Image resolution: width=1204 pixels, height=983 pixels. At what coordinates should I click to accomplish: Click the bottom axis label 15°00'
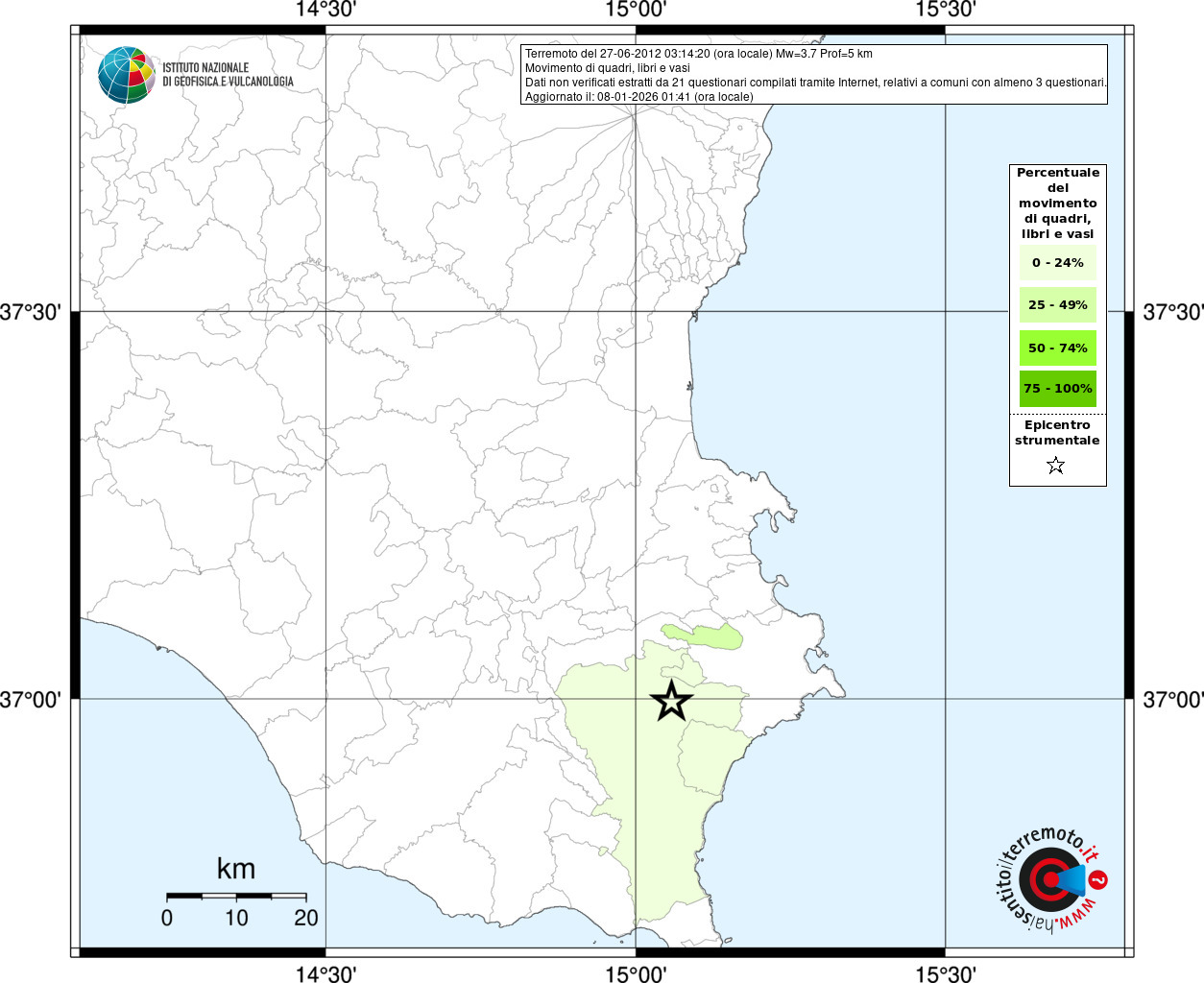636,973
